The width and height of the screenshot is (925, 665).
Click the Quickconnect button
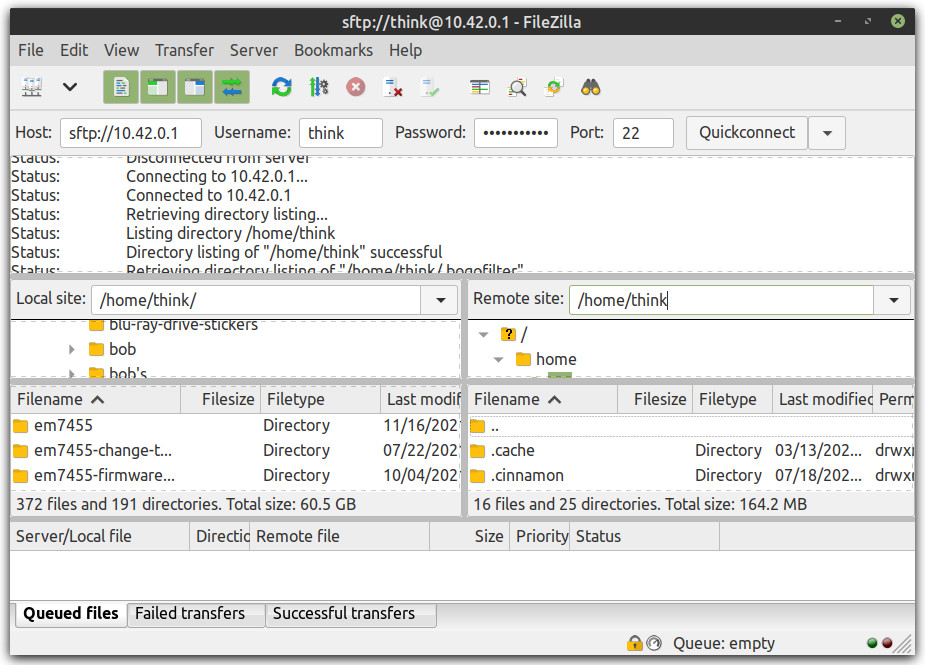coord(747,133)
